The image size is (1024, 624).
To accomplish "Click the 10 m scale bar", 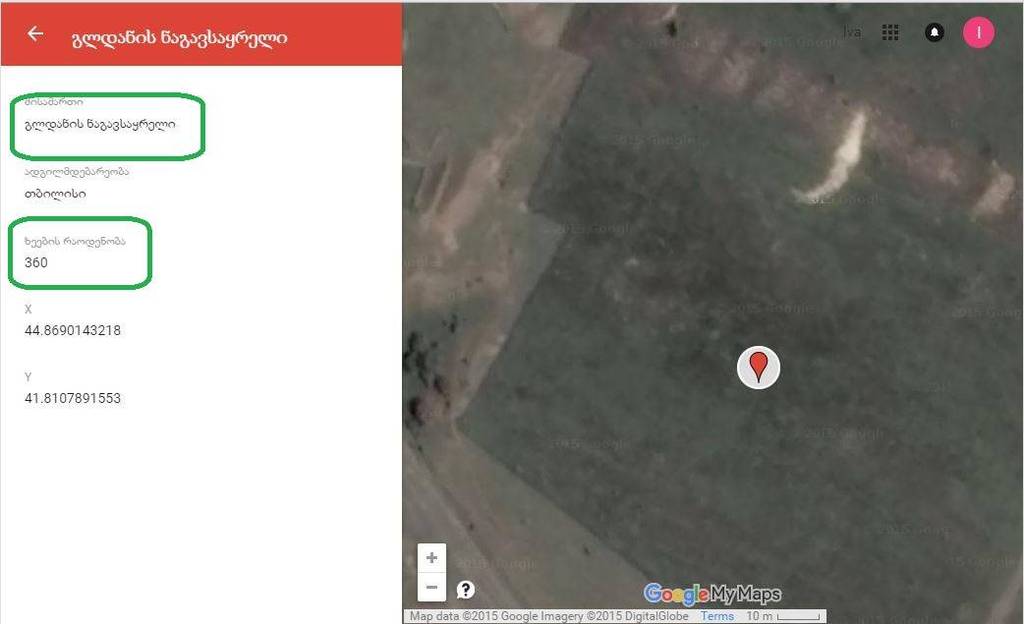I will pyautogui.click(x=783, y=616).
